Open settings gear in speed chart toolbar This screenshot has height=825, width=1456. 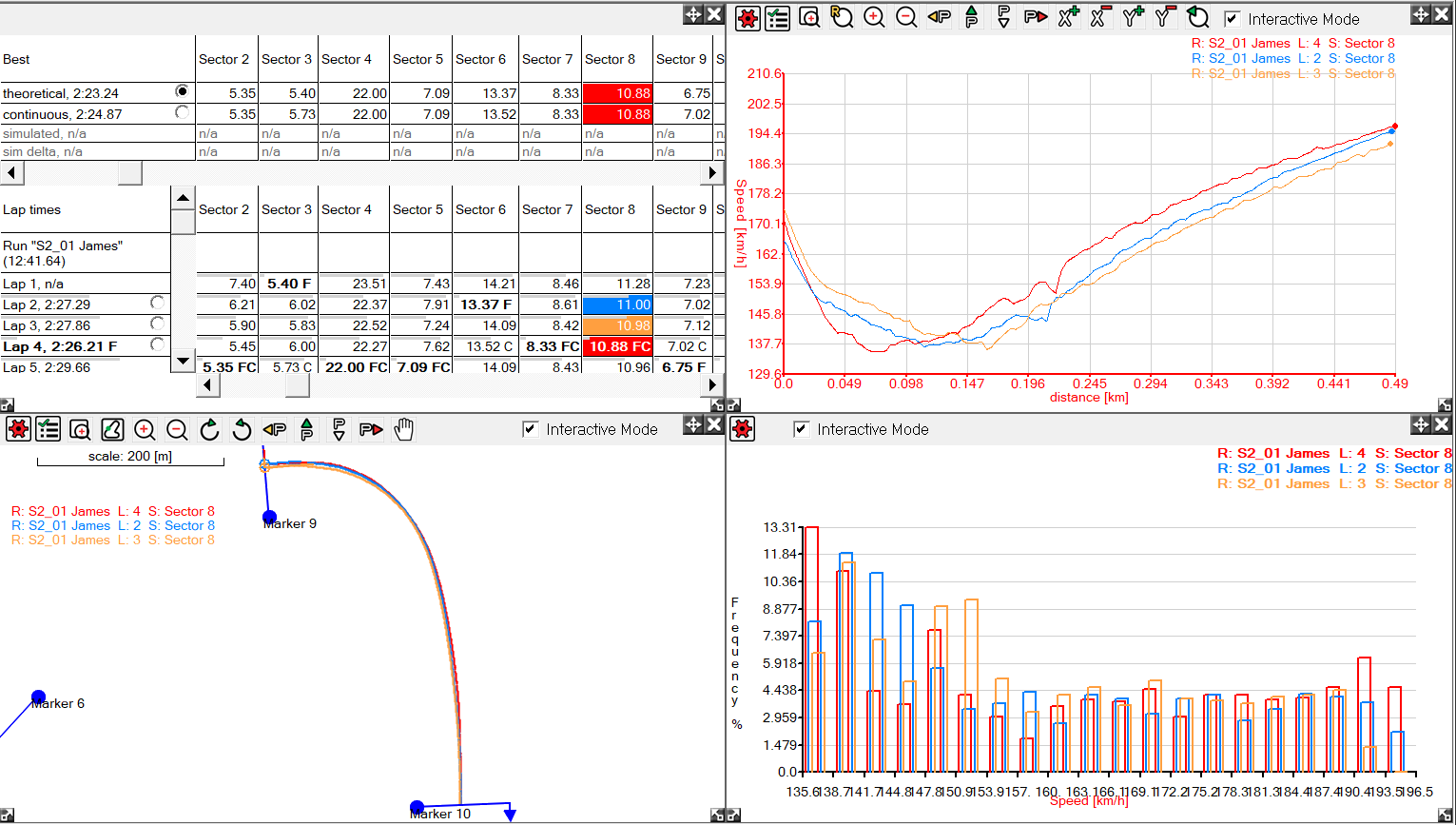pyautogui.click(x=747, y=18)
